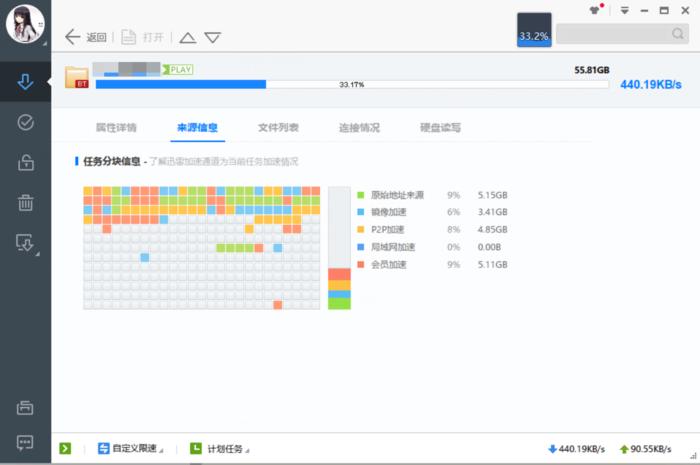The width and height of the screenshot is (700, 465).
Task: Open the private space lock icon
Action: (25, 162)
